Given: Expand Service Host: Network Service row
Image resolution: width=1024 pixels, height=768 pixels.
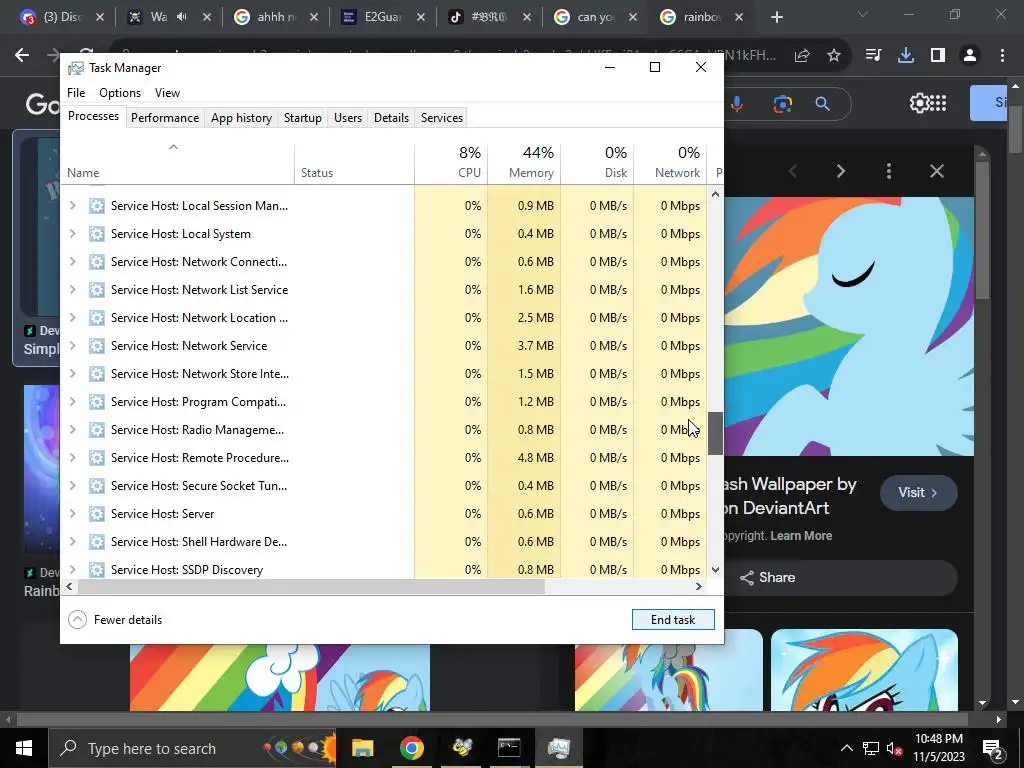Looking at the screenshot, I should tap(72, 345).
